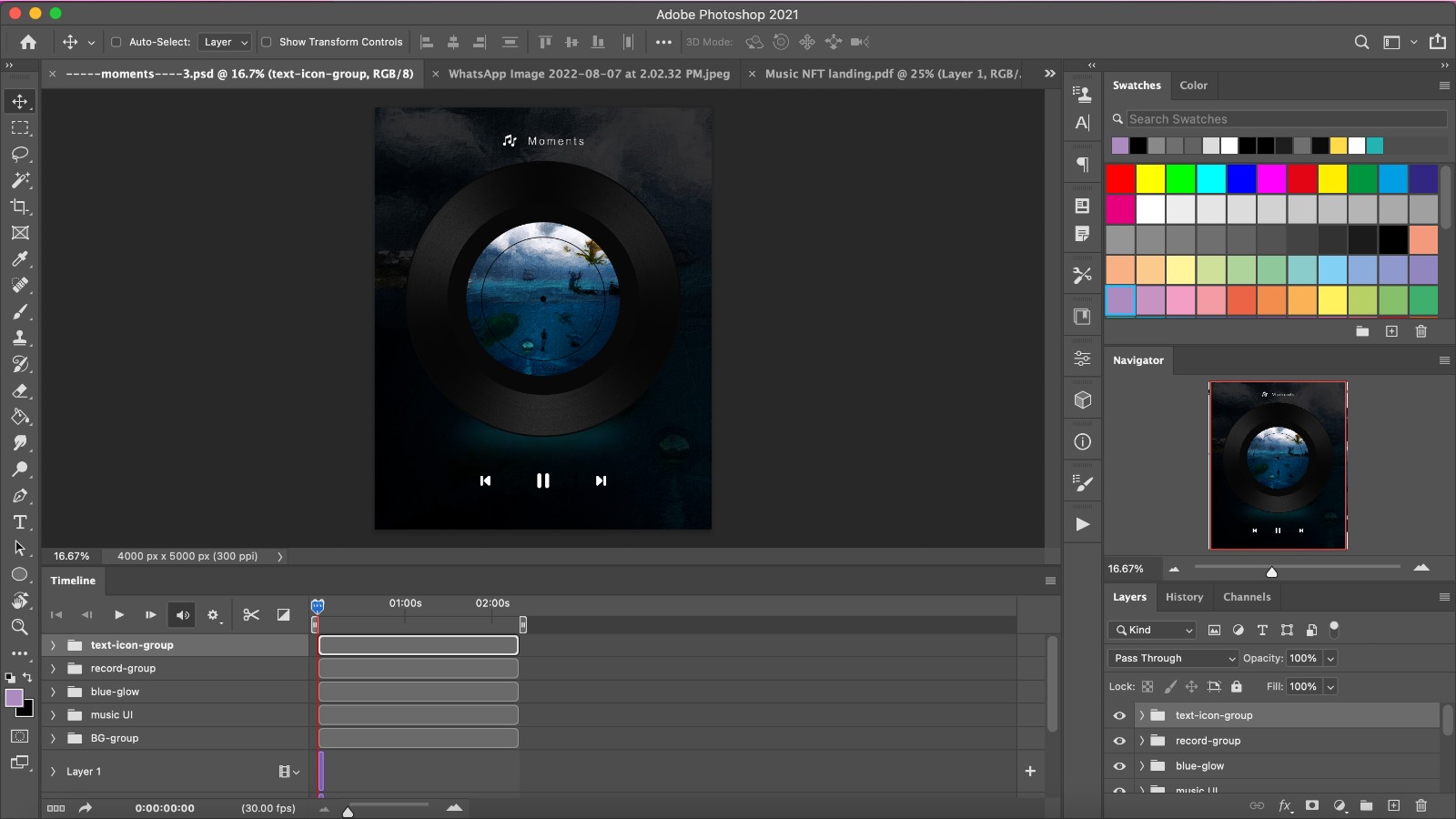The height and width of the screenshot is (819, 1456).
Task: Click in the Search Swatches field
Action: click(1286, 119)
